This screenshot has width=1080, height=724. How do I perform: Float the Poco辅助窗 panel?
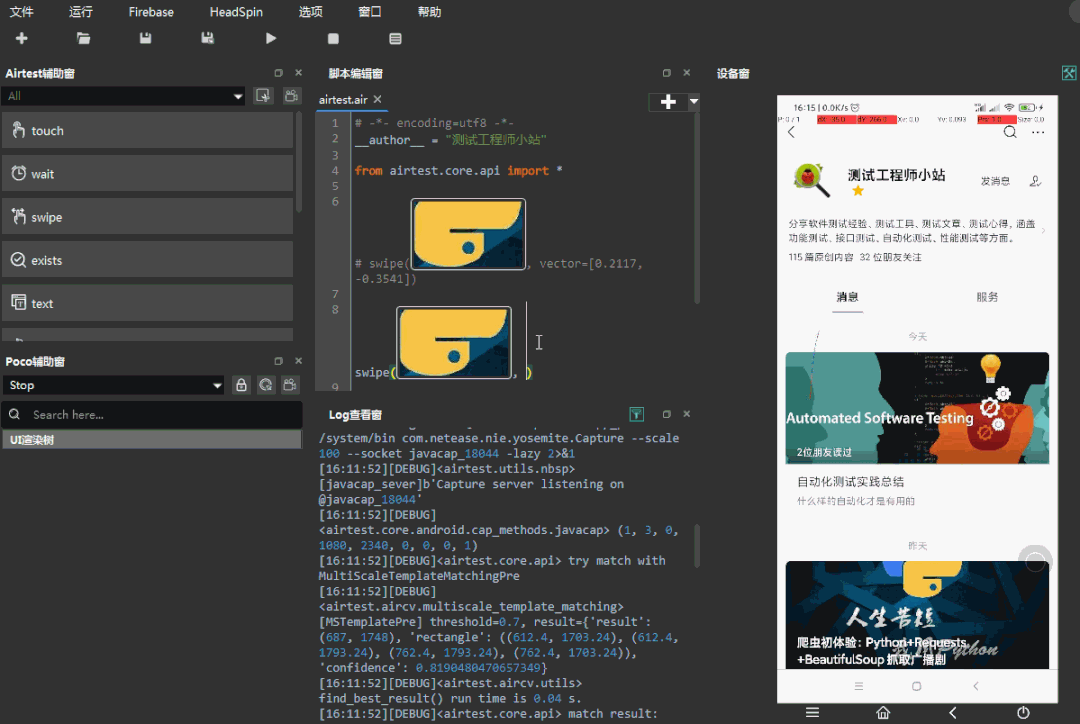pos(278,361)
